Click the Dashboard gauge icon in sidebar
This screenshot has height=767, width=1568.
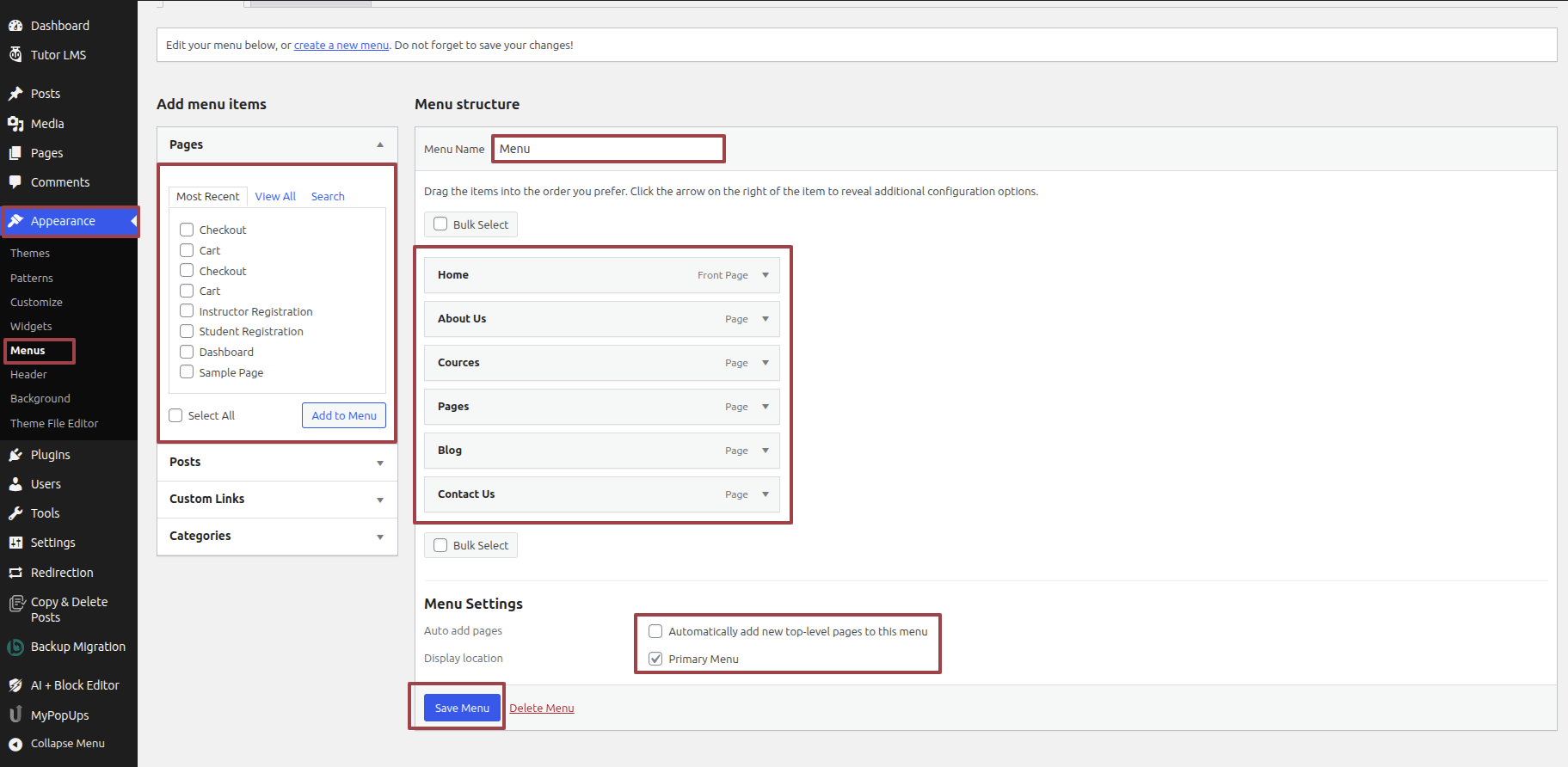pos(15,26)
